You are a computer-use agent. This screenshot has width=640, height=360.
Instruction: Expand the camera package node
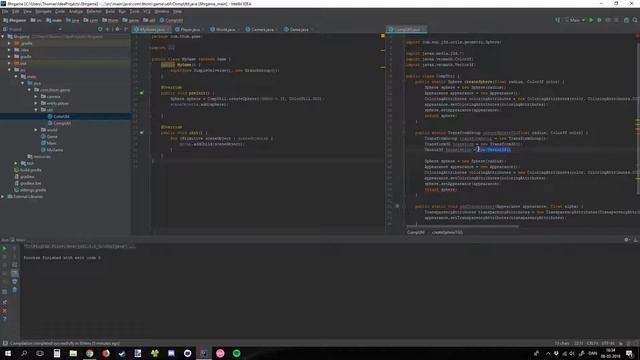pyautogui.click(x=36, y=97)
